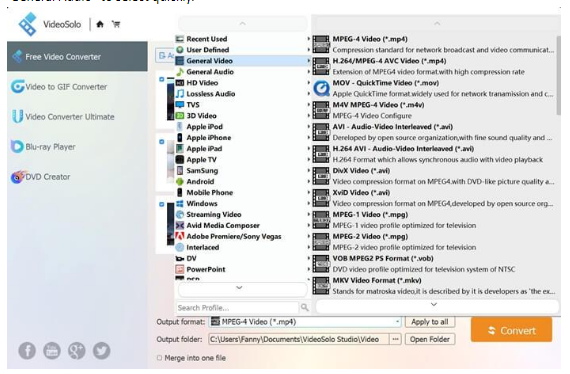Select the General Video category

(242, 61)
